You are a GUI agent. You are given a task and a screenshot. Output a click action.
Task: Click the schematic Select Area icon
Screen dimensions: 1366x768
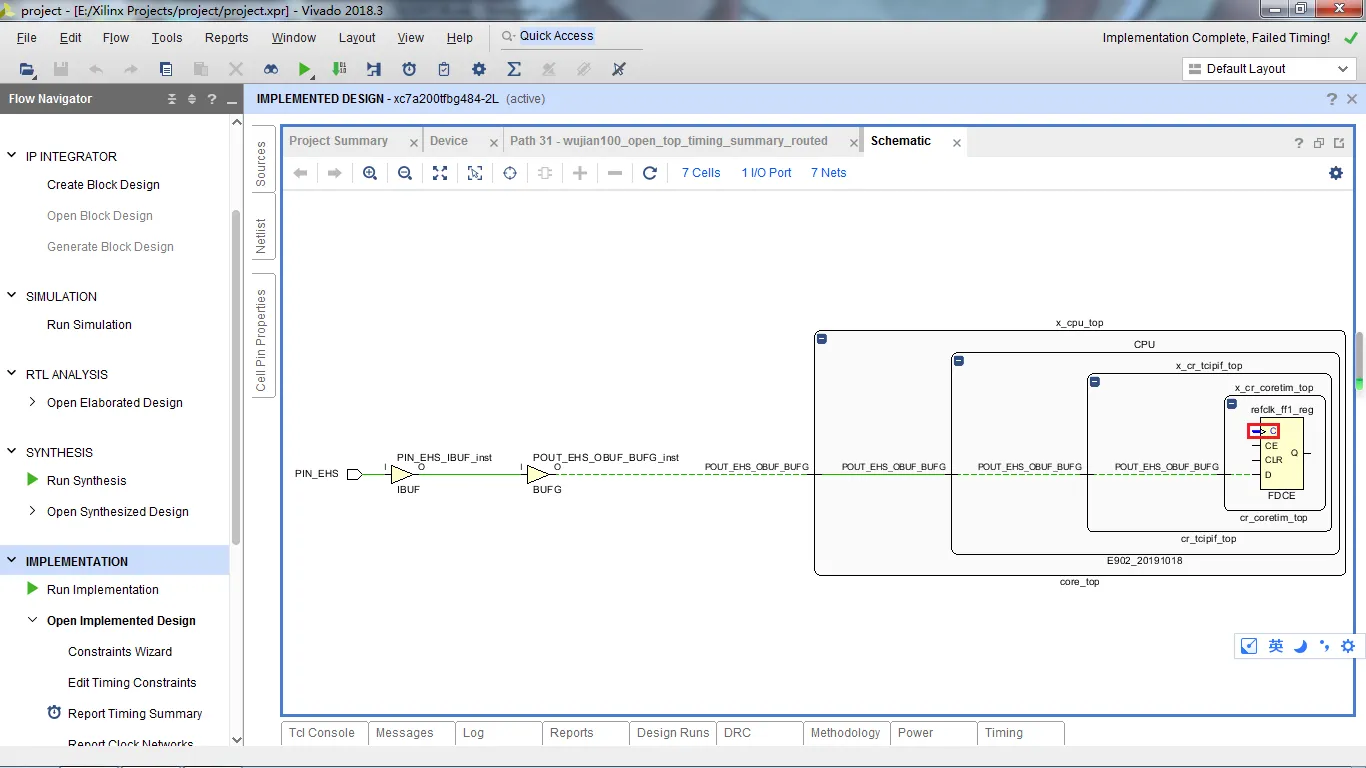click(x=475, y=173)
